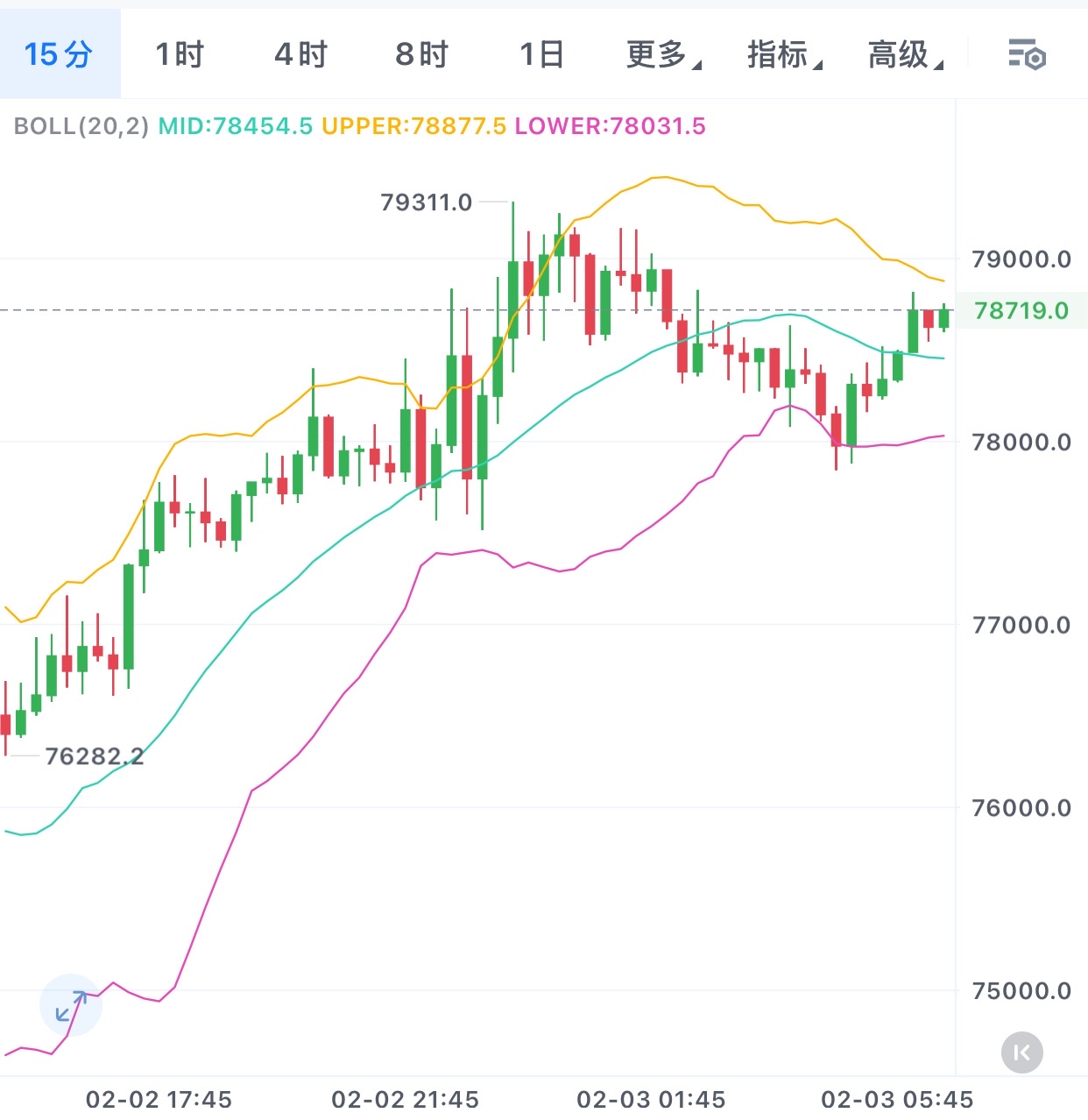Click the 02-03 01:45 time axis label

click(x=651, y=1099)
